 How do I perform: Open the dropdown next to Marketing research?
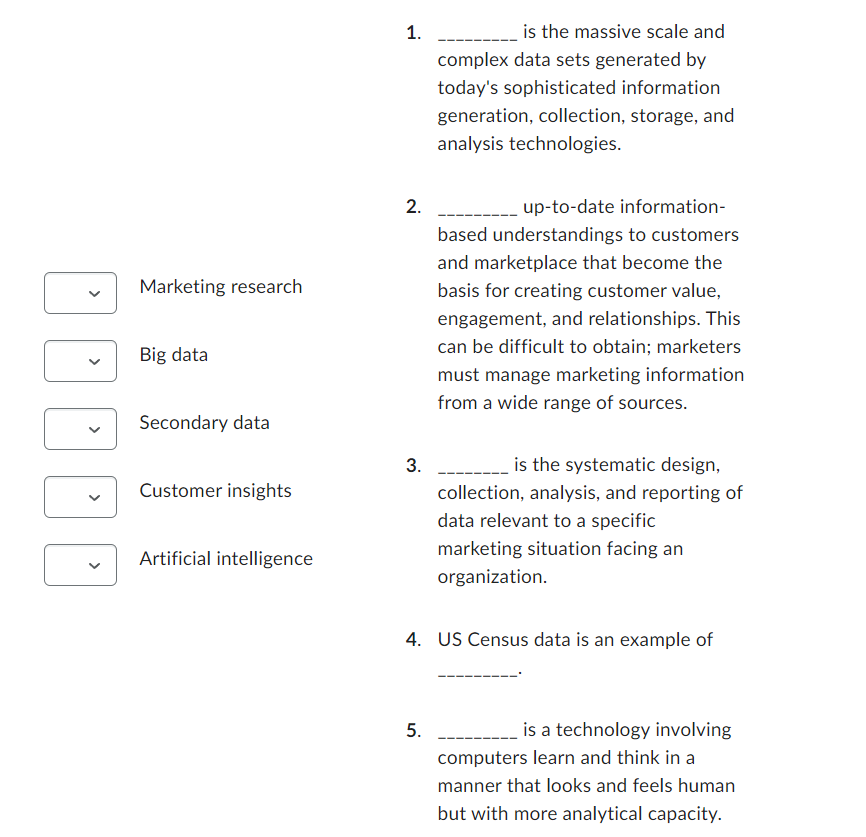[80, 293]
